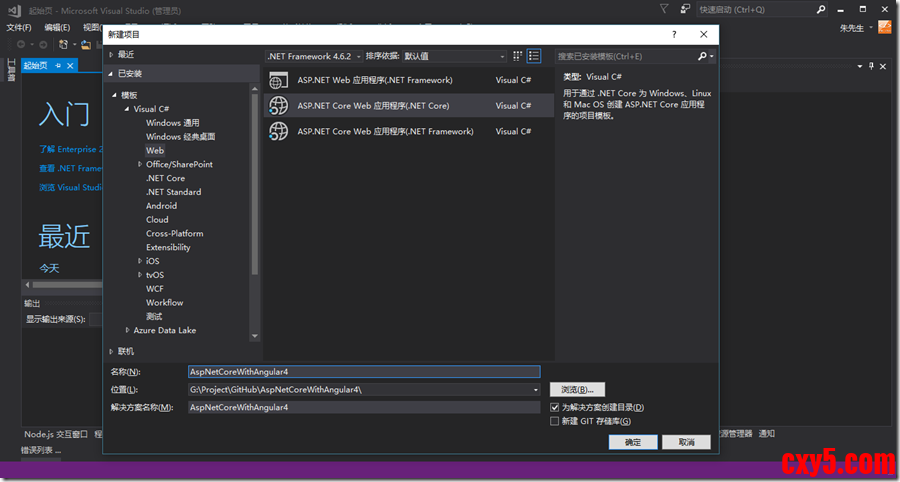The height and width of the screenshot is (482, 900).
Task: Open the toolbox side tab
Action: pyautogui.click(x=10, y=71)
